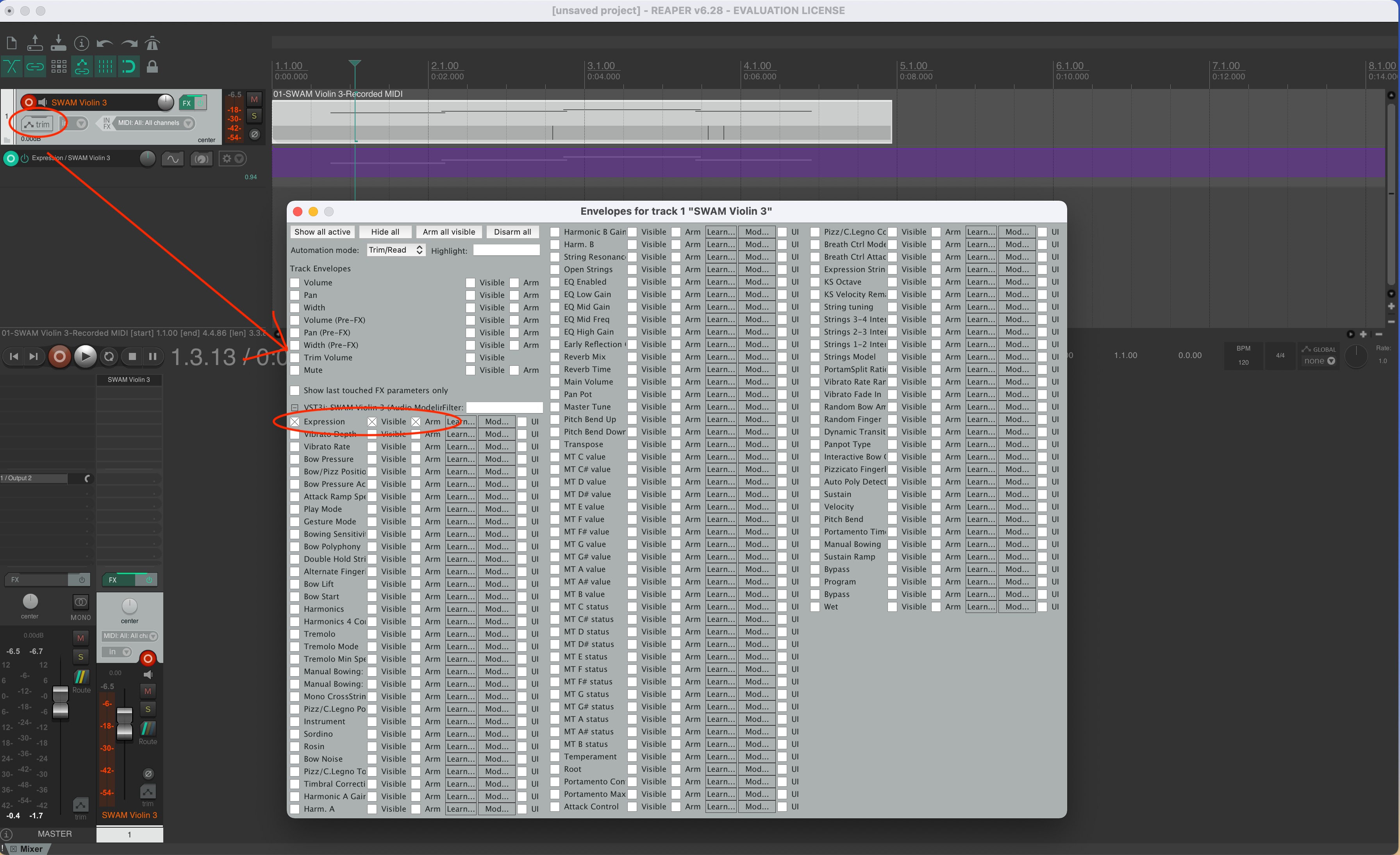Toggle grid lines toolbar icon
The image size is (1400, 855).
pyautogui.click(x=105, y=67)
